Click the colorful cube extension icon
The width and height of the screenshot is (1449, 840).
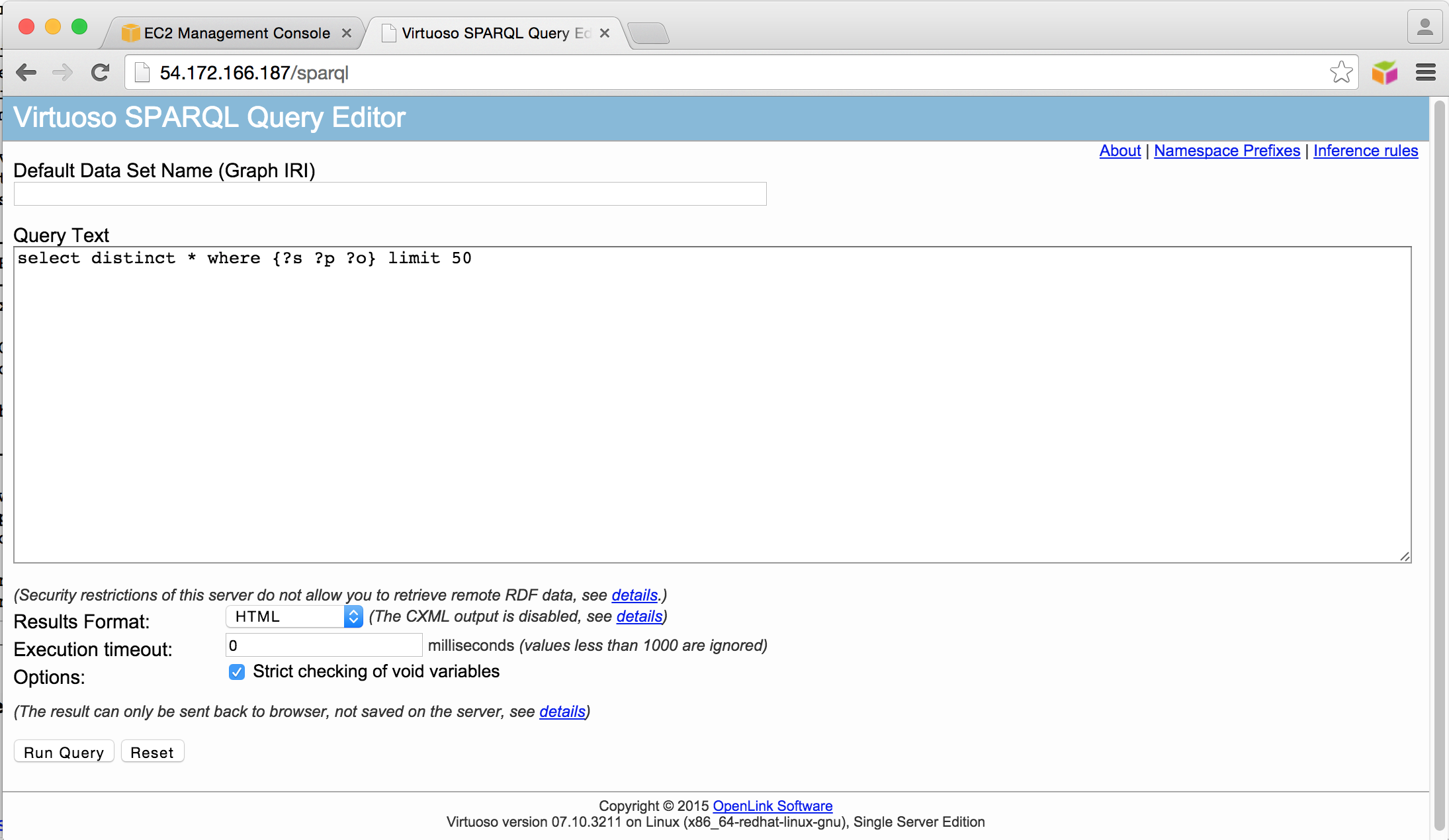[x=1384, y=72]
